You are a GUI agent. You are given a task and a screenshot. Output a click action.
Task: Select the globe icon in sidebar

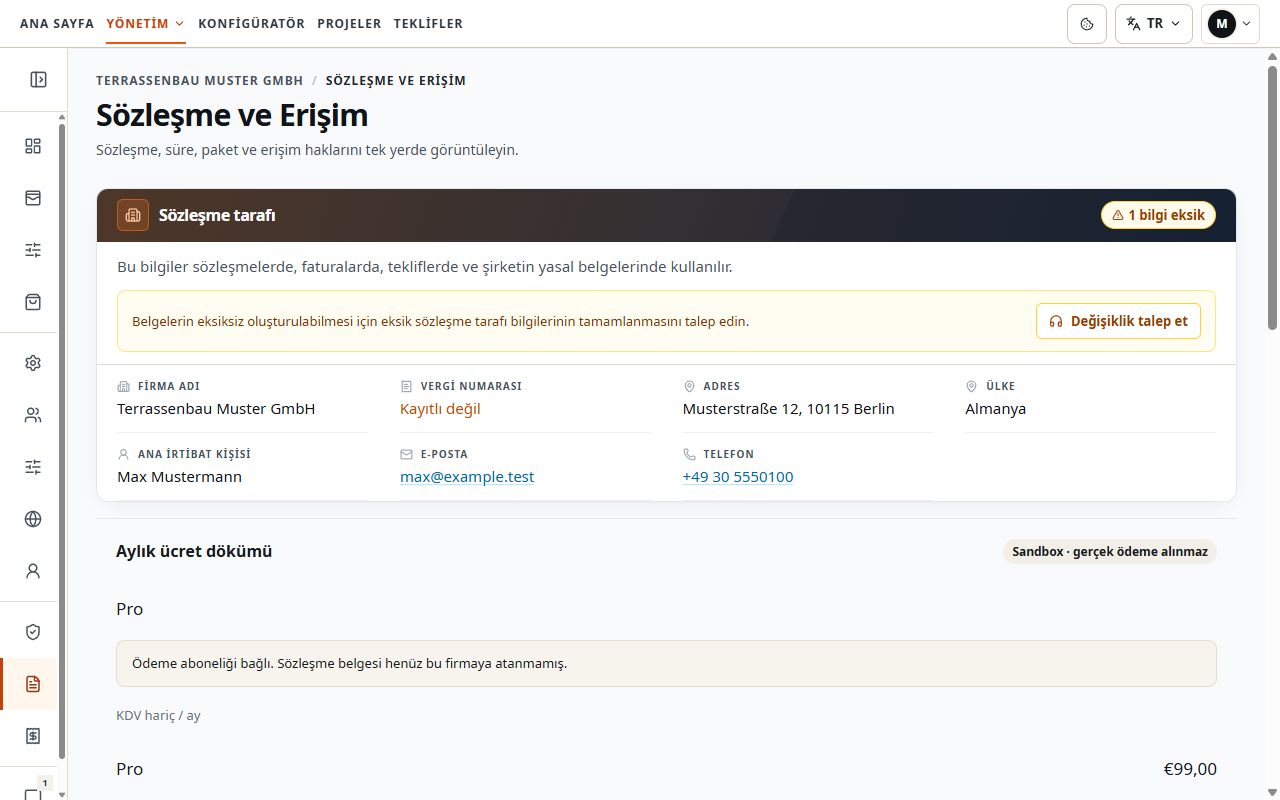[x=33, y=519]
